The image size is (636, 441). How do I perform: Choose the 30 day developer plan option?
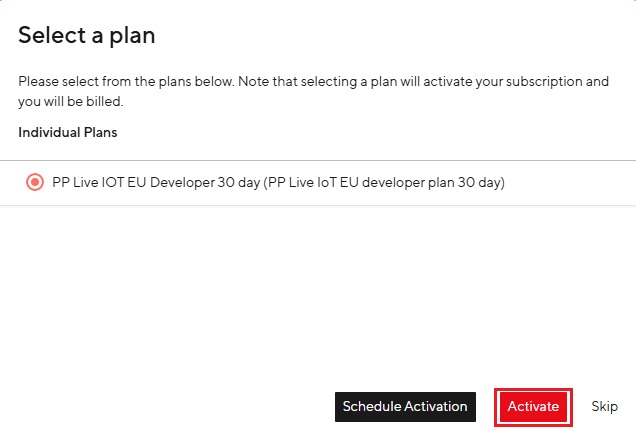pos(35,183)
